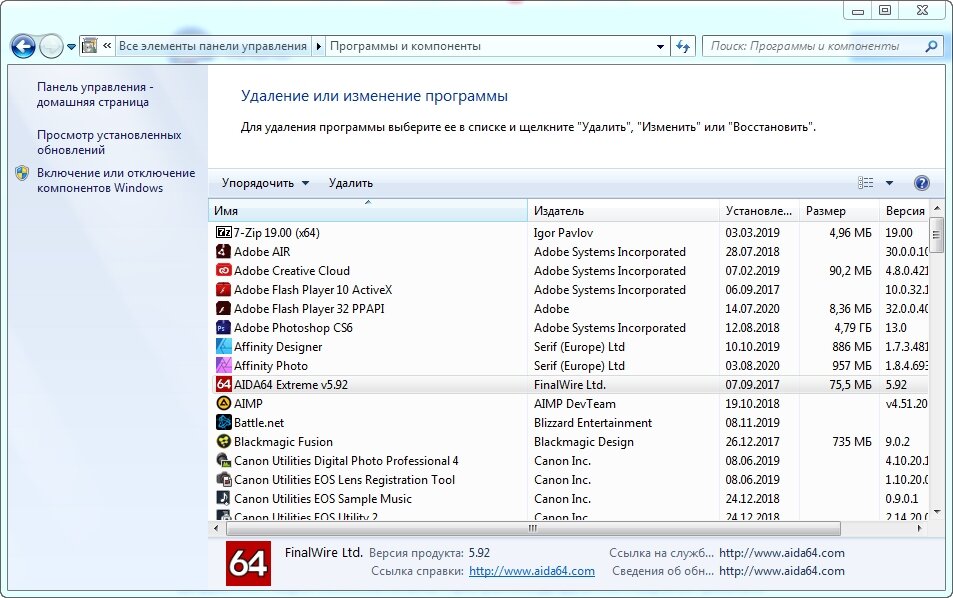Select the Affinity Designer entry
Screen dimensions: 953x598
point(278,346)
